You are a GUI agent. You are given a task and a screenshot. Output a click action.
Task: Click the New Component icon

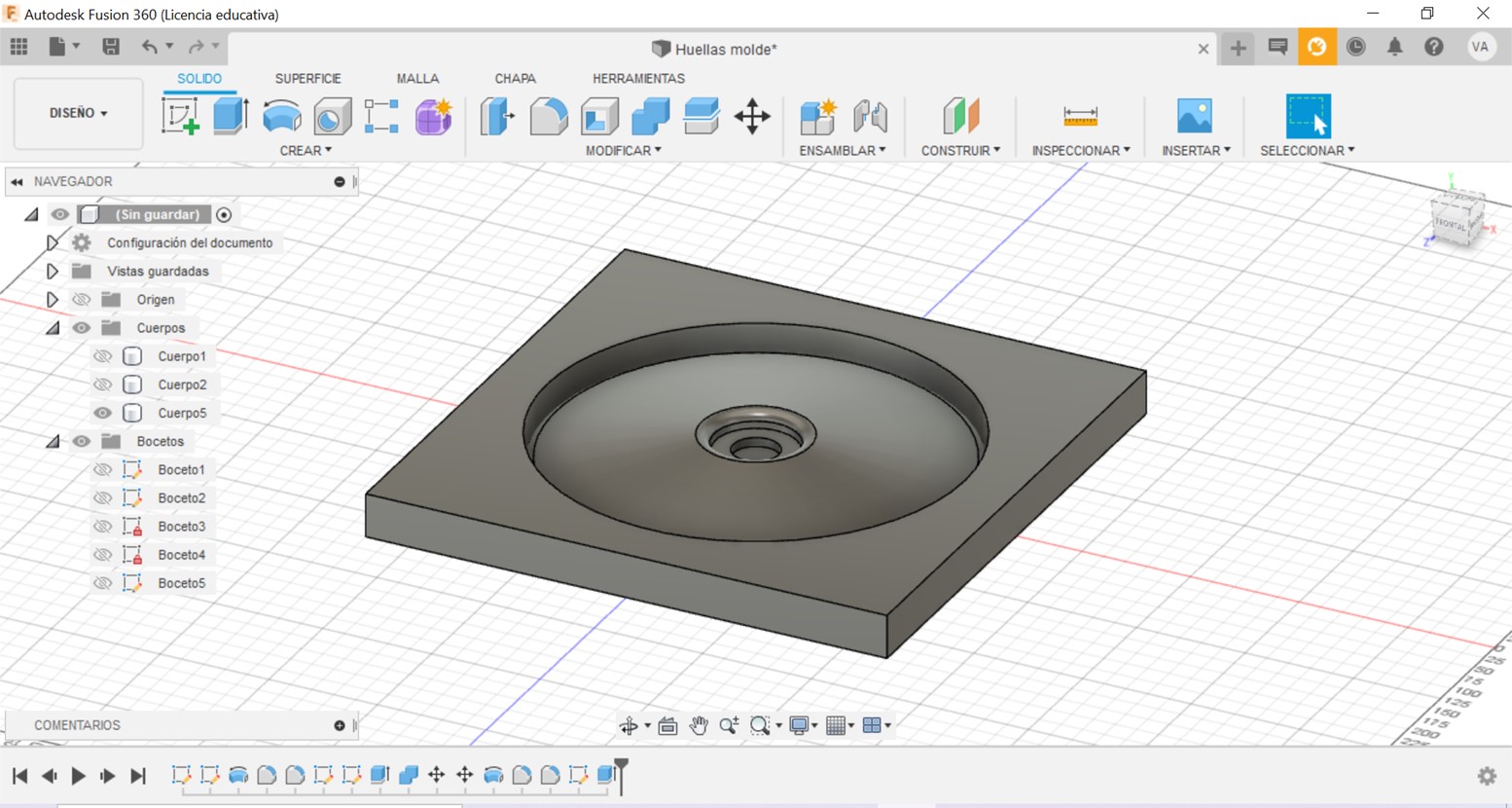[817, 116]
